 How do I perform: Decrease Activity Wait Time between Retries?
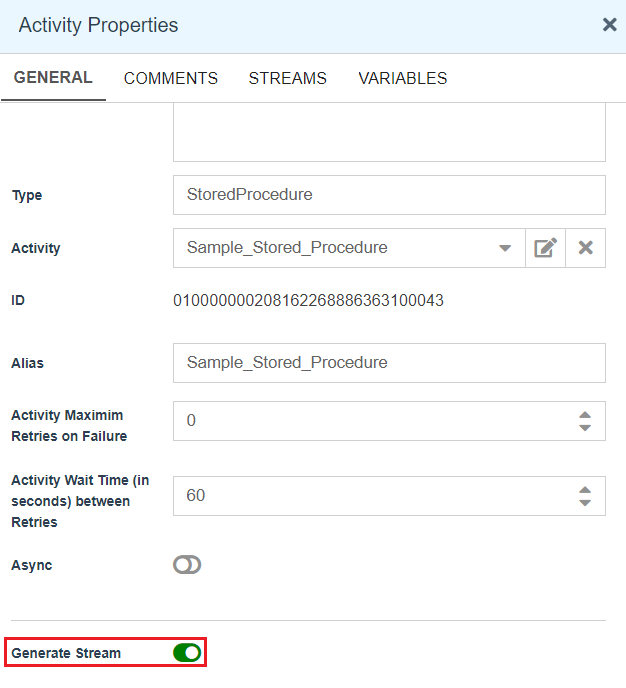point(585,503)
